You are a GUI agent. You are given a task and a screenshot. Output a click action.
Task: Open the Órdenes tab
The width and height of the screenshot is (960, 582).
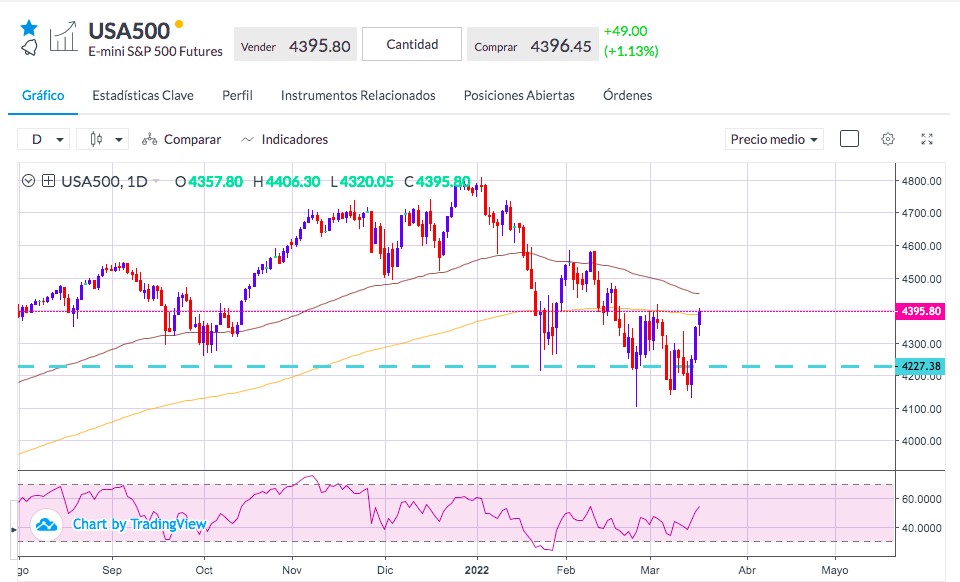pyautogui.click(x=628, y=95)
